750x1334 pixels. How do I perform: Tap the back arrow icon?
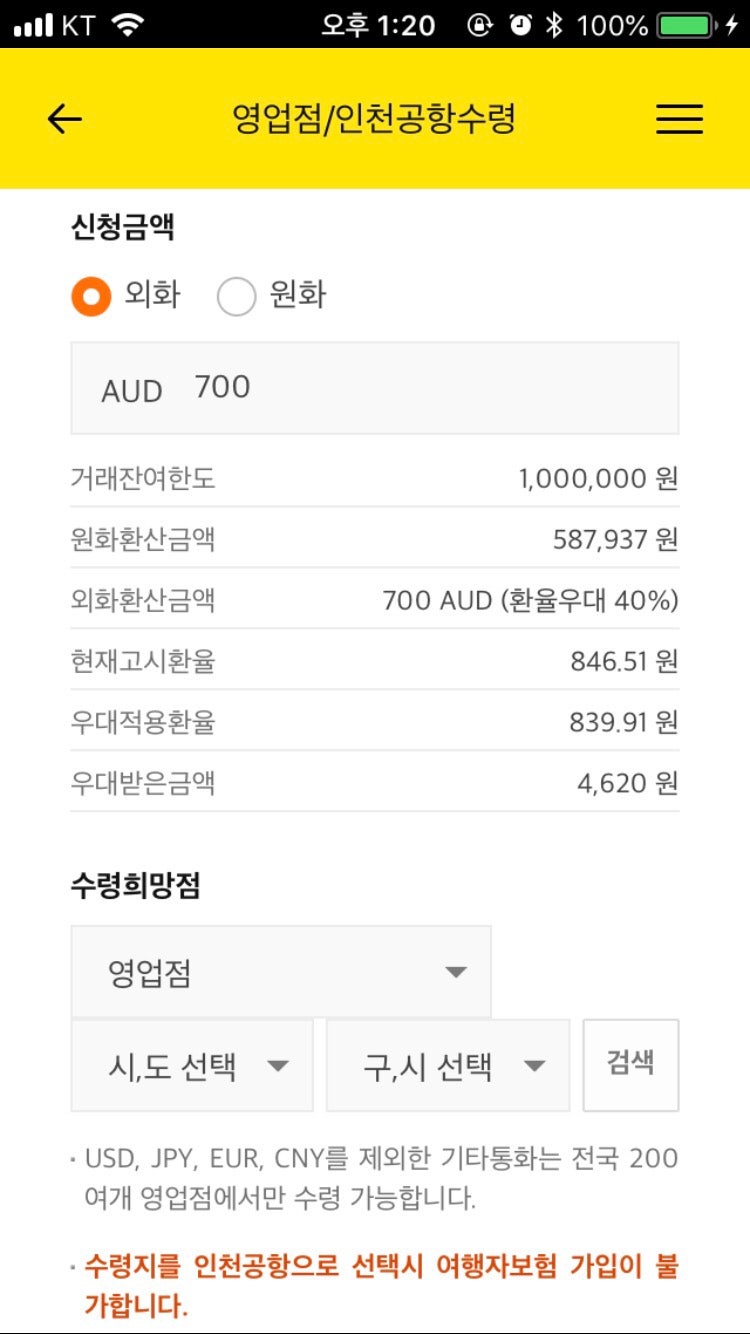(64, 120)
